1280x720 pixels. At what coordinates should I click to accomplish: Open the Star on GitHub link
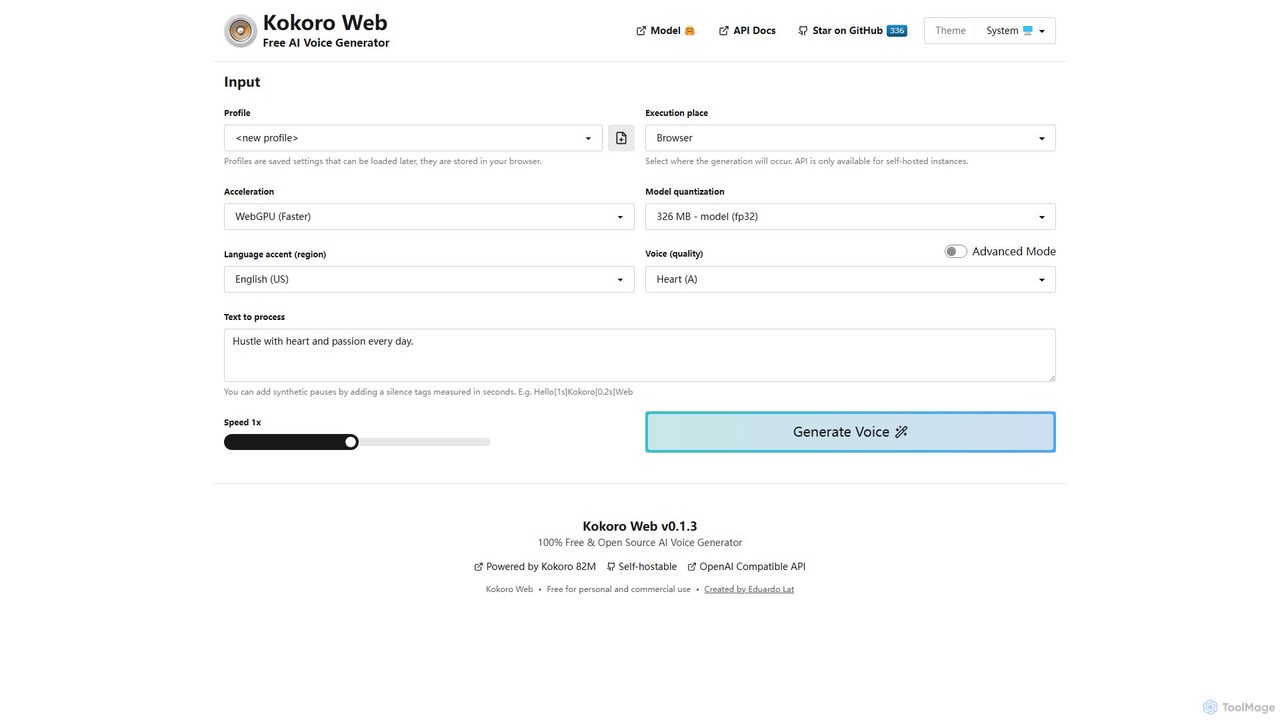pos(852,31)
